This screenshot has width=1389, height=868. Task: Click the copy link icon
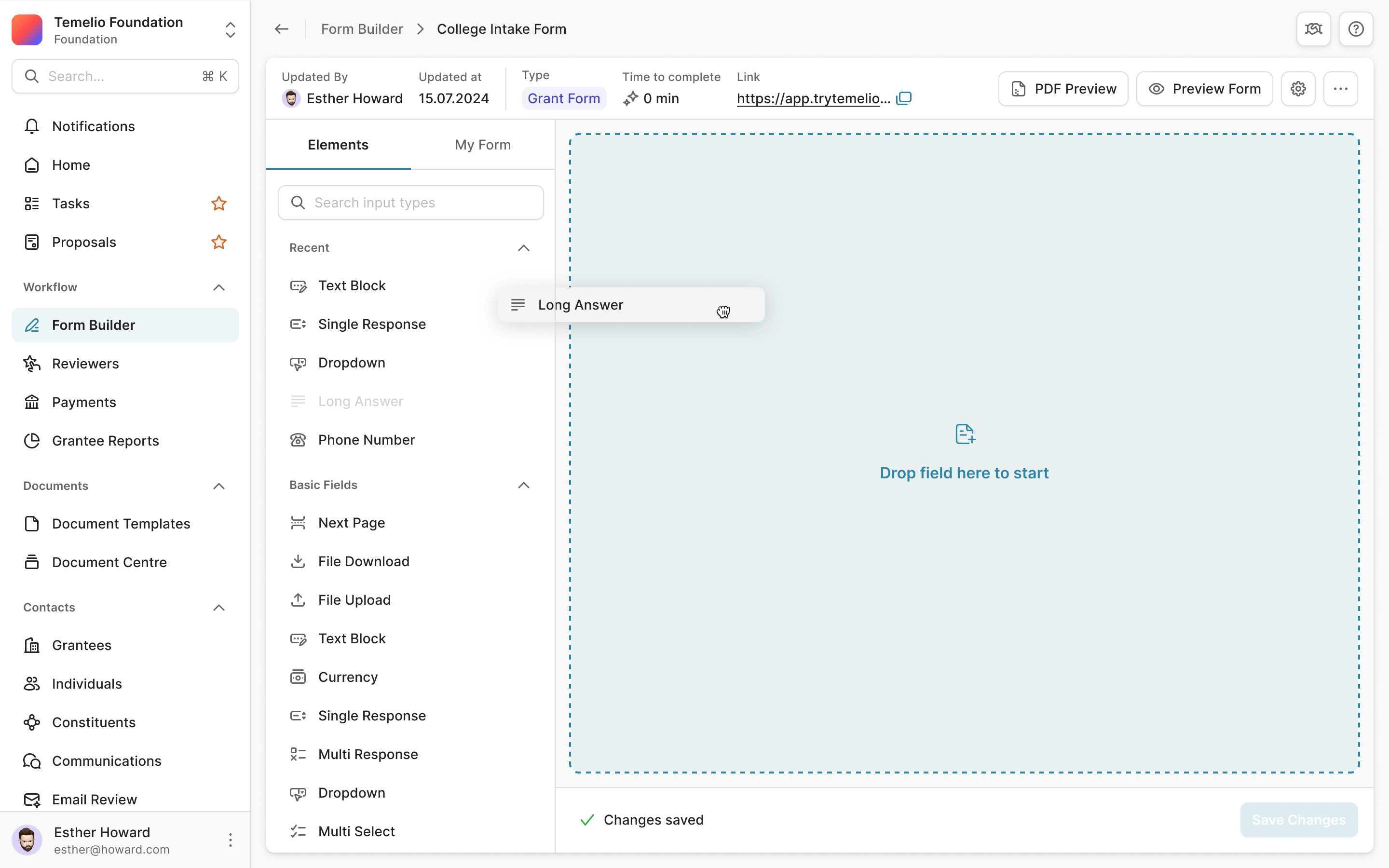904,98
